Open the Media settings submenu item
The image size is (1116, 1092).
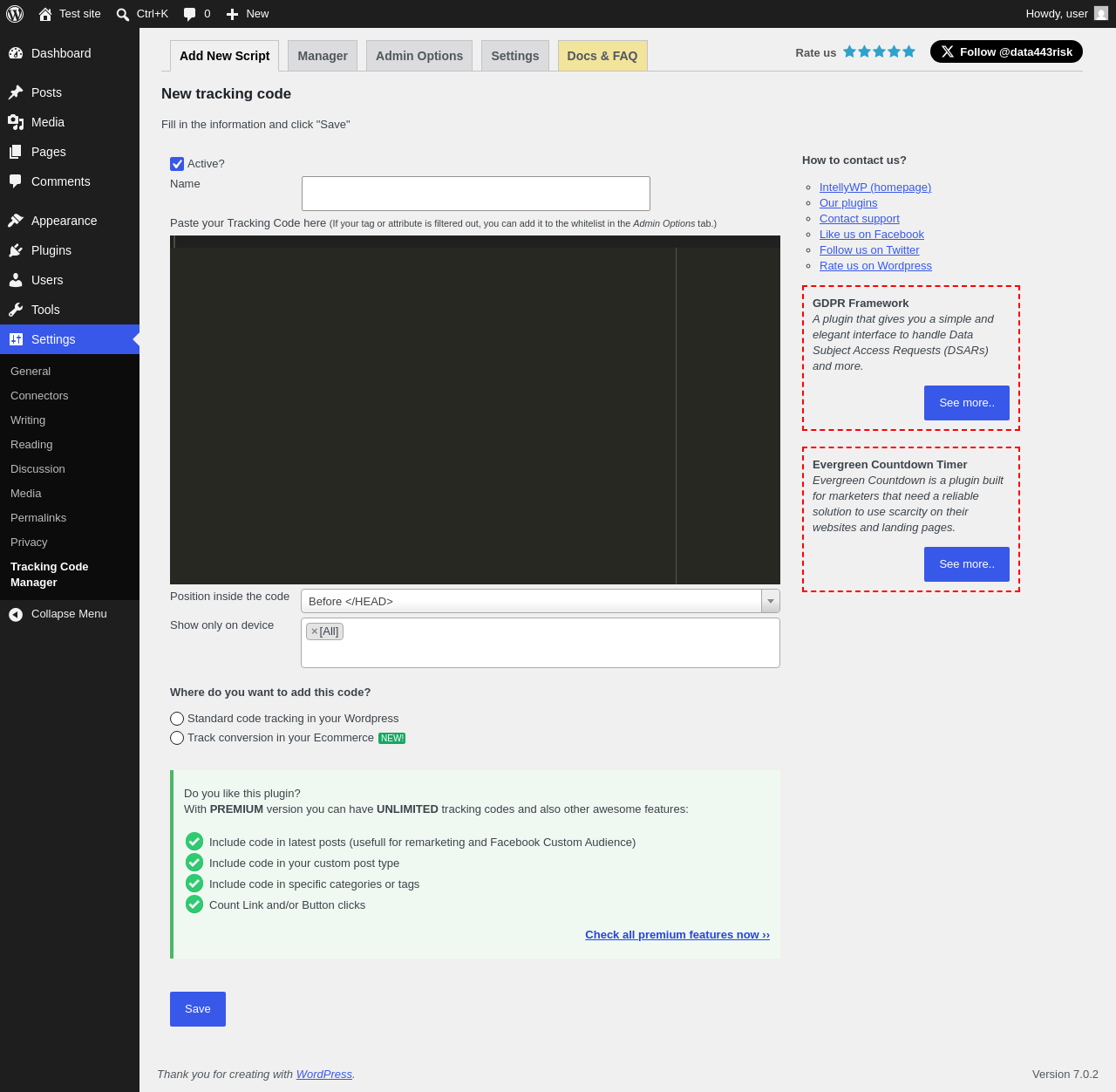(x=26, y=494)
